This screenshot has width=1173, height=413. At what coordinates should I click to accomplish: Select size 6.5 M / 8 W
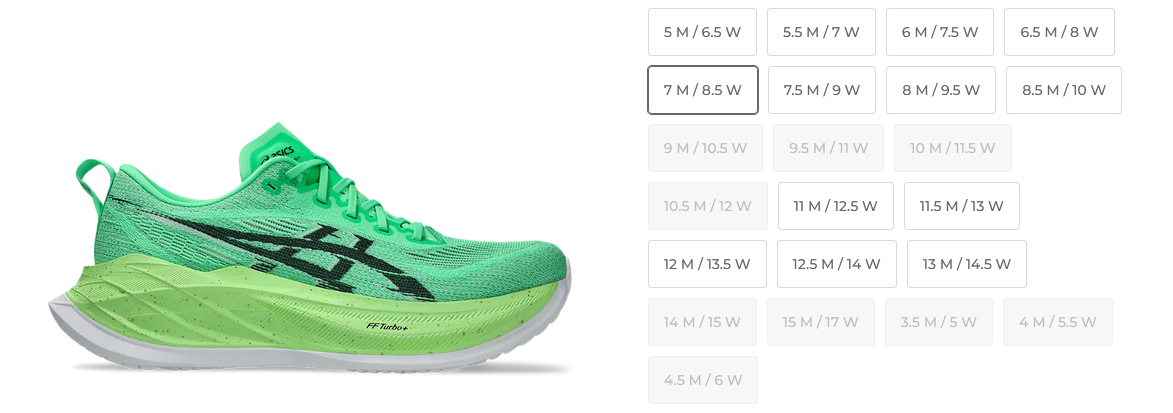(1059, 32)
